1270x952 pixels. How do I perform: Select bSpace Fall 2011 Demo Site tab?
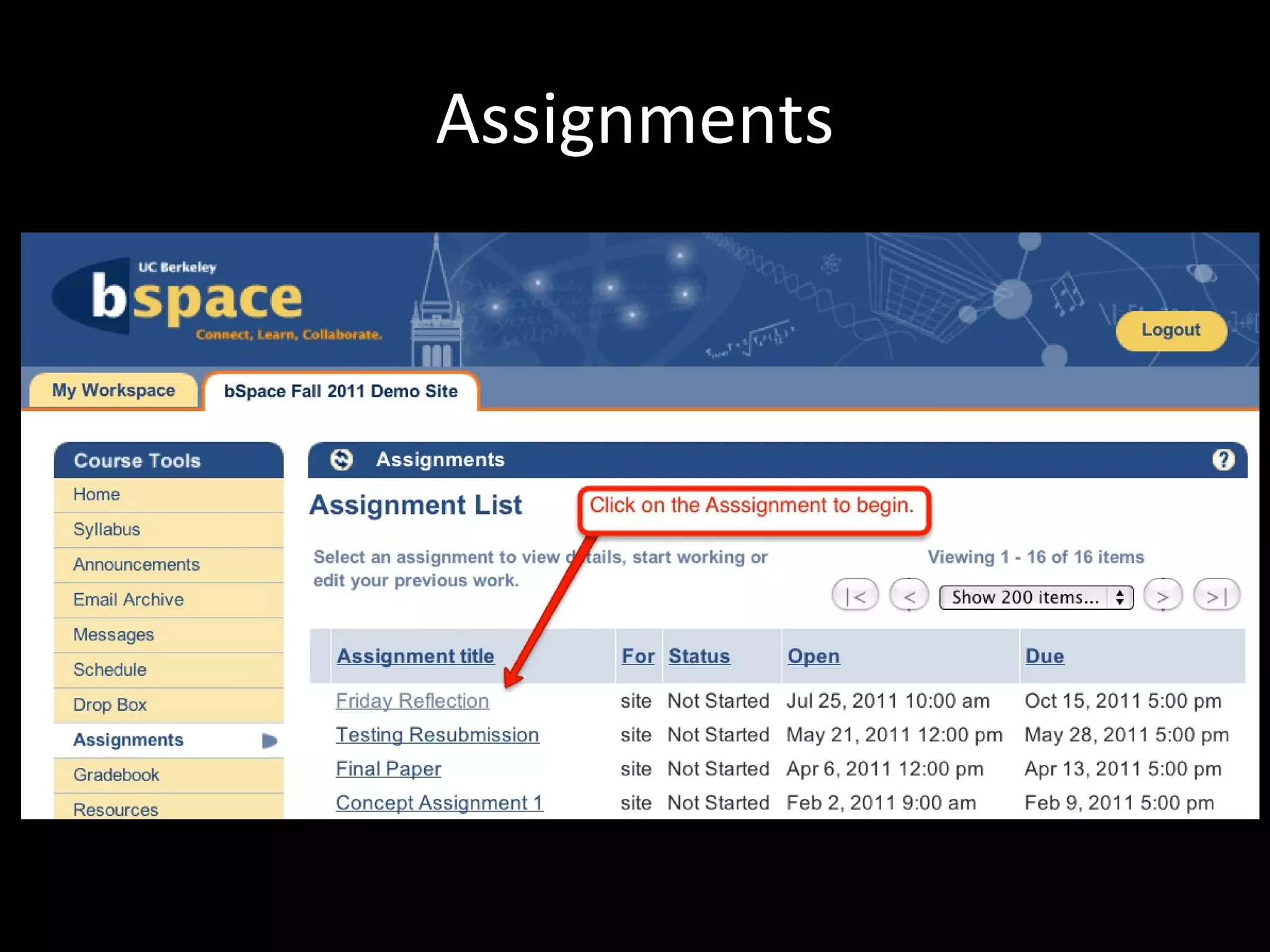pyautogui.click(x=340, y=391)
